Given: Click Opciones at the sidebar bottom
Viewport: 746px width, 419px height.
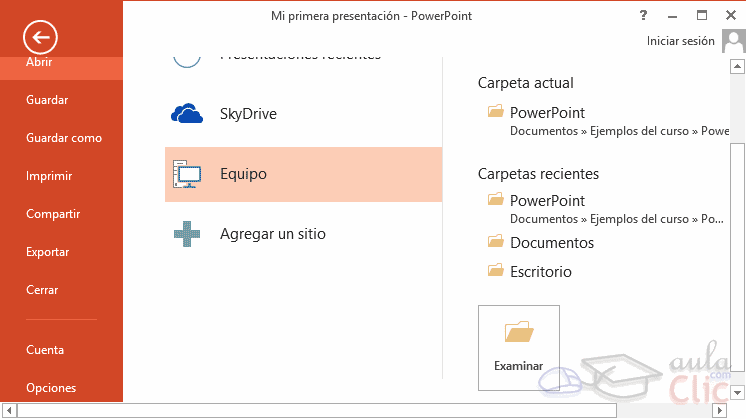Looking at the screenshot, I should click(x=51, y=388).
